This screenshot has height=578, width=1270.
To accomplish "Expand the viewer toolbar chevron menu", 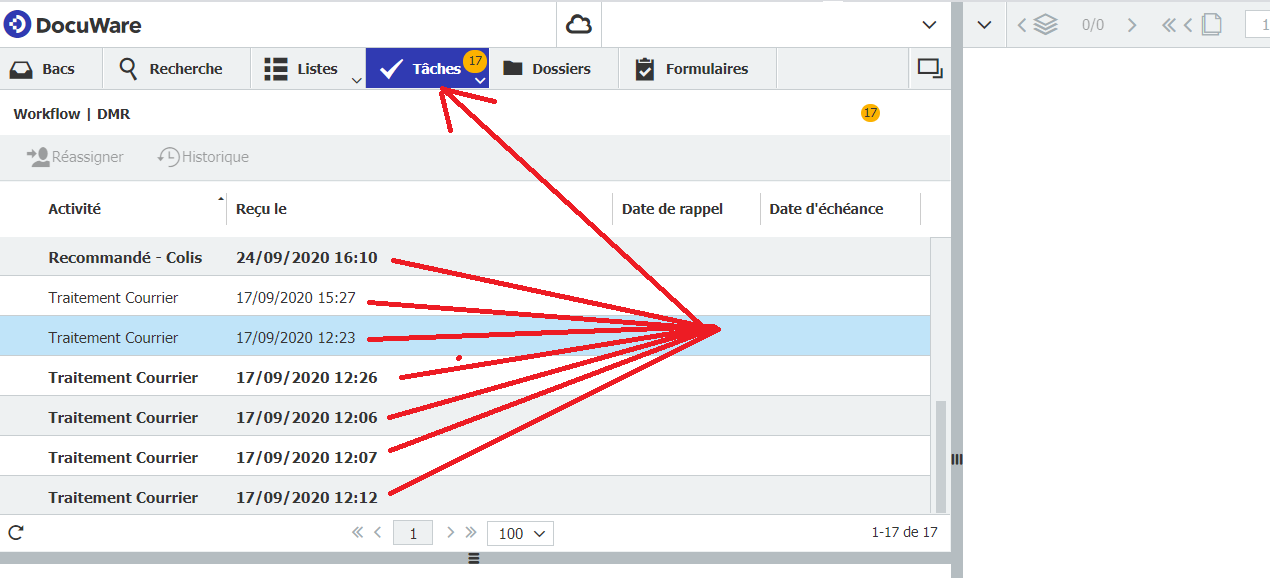I will (984, 25).
